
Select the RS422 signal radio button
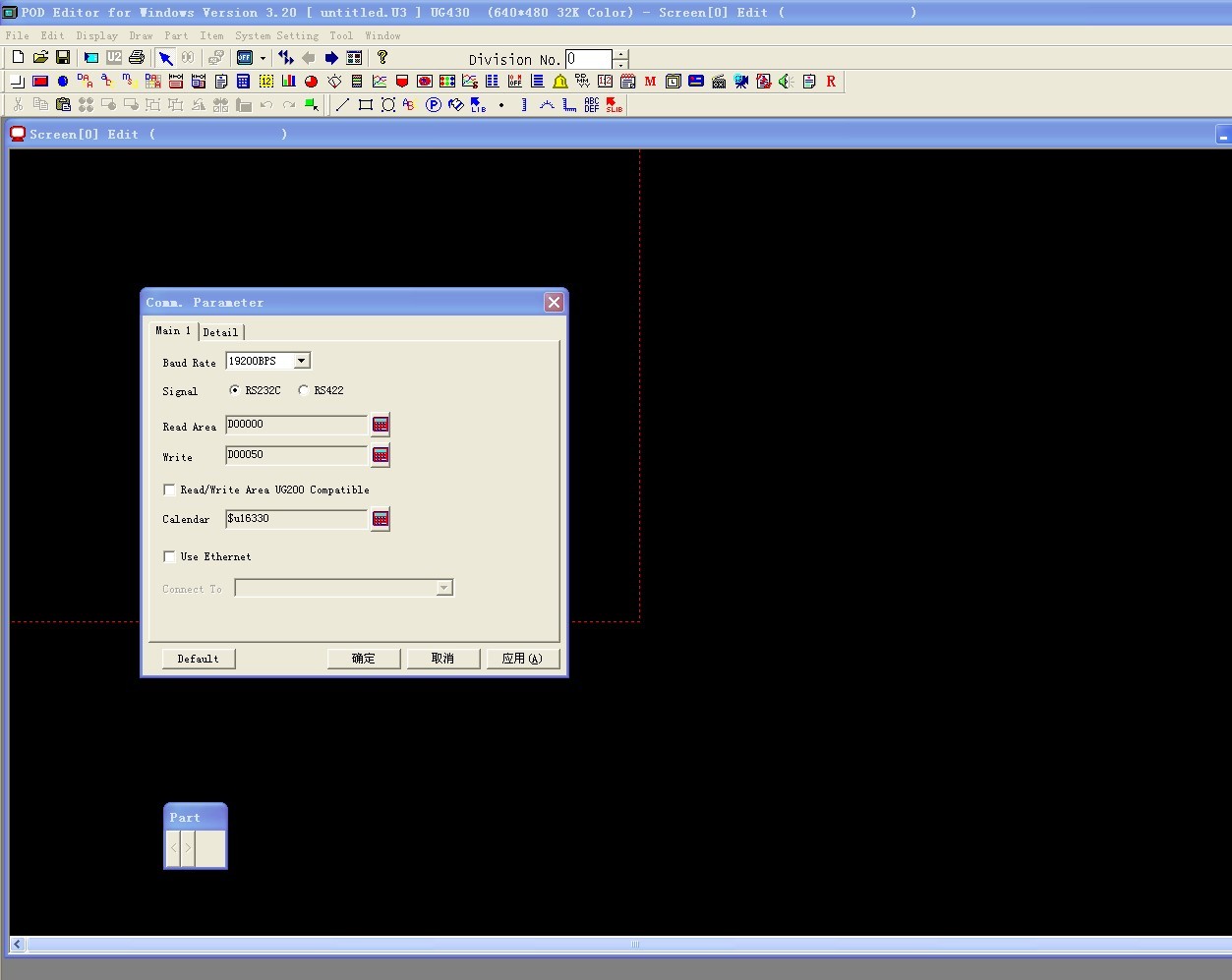304,390
